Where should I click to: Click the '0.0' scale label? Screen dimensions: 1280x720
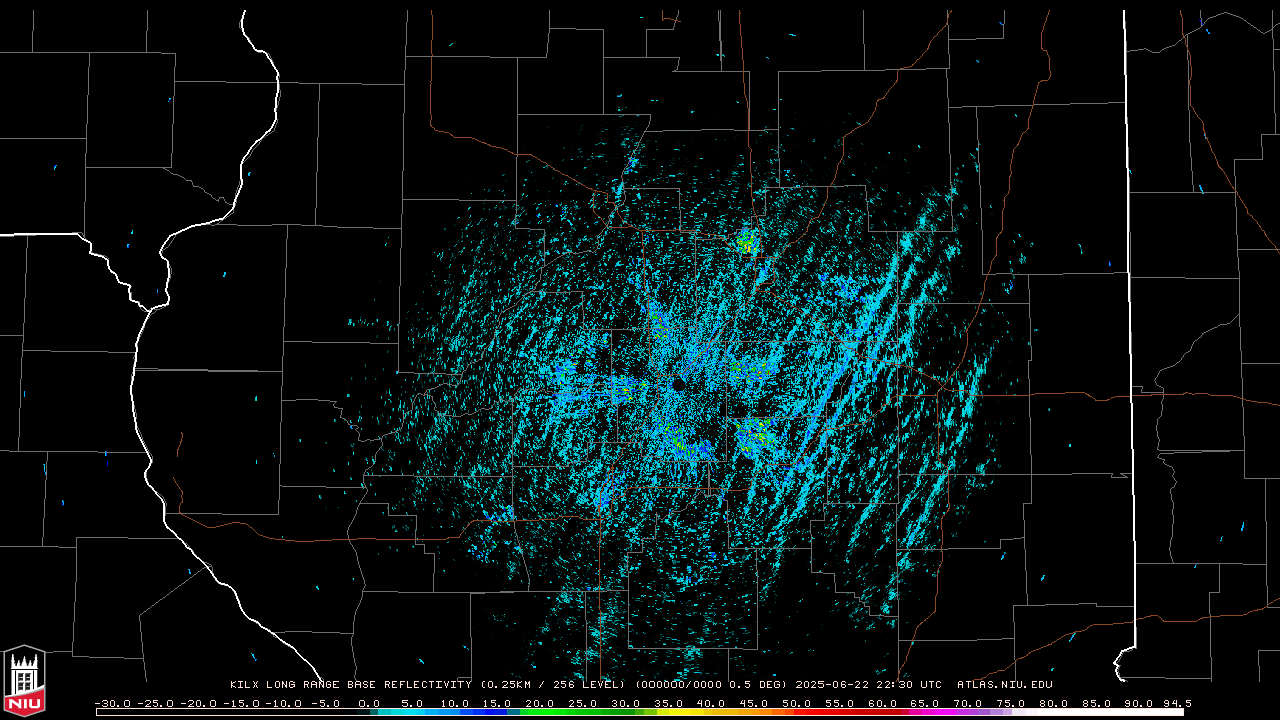369,704
